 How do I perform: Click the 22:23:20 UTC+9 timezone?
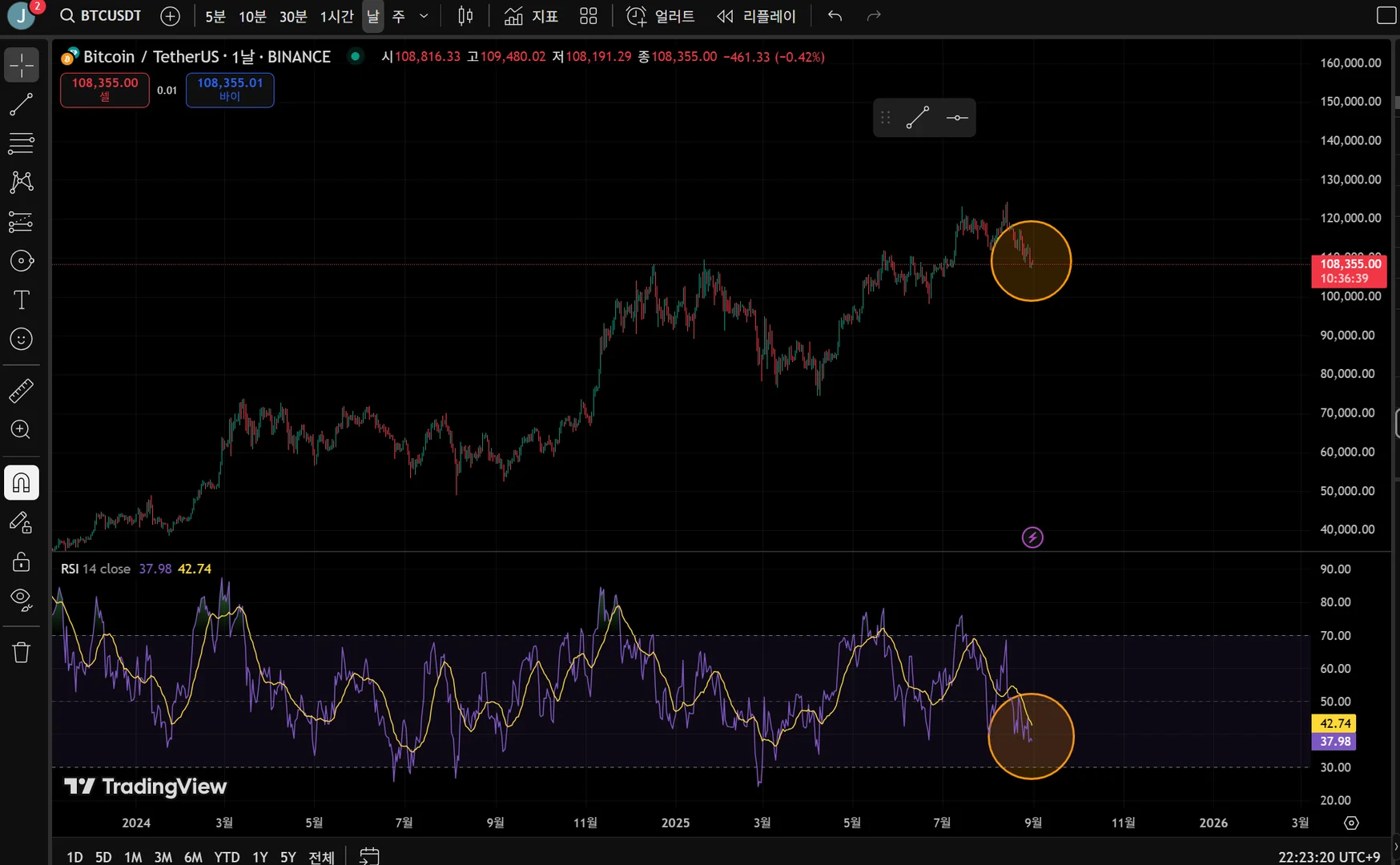tap(1330, 857)
